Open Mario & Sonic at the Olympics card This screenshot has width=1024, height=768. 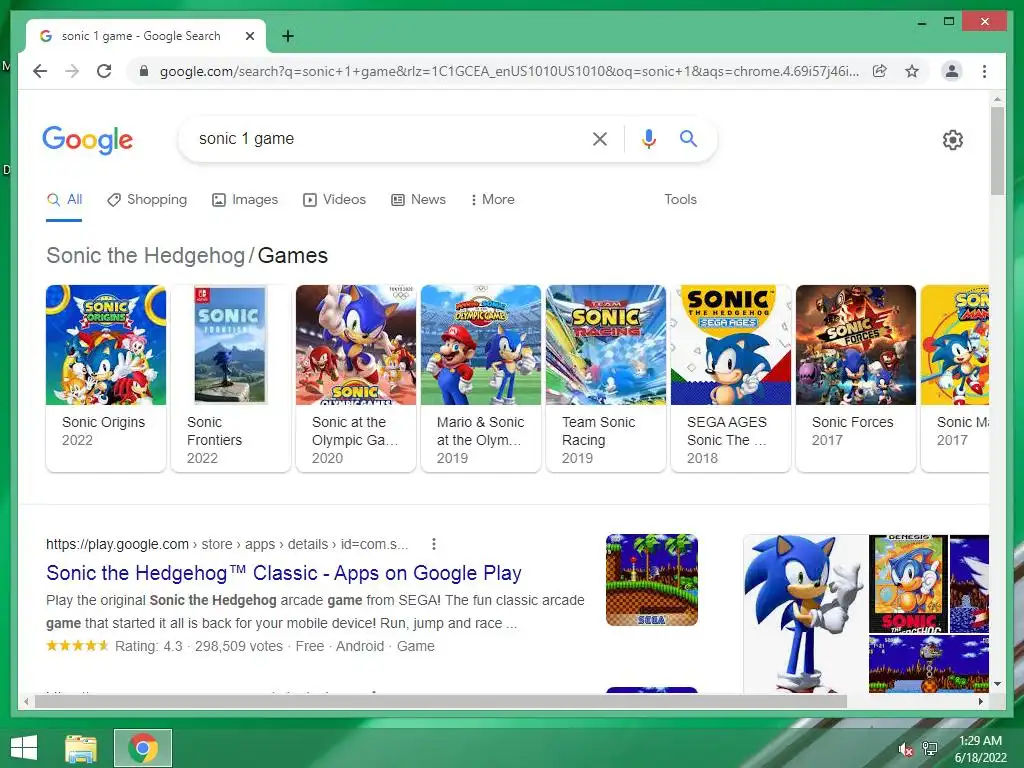click(x=481, y=377)
